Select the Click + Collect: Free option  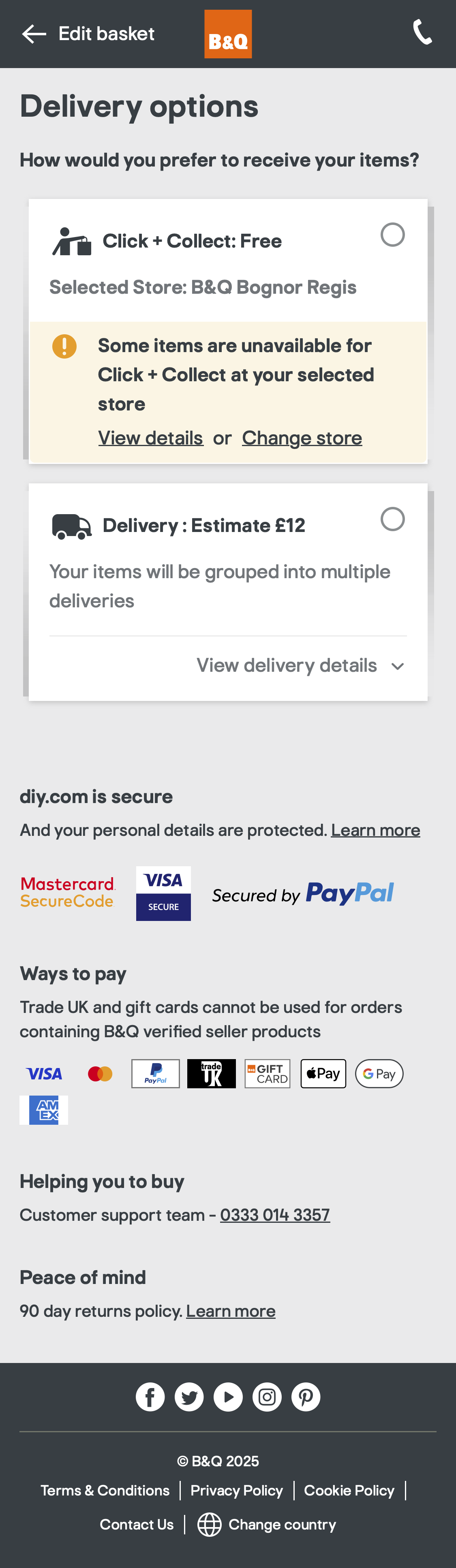pos(393,234)
